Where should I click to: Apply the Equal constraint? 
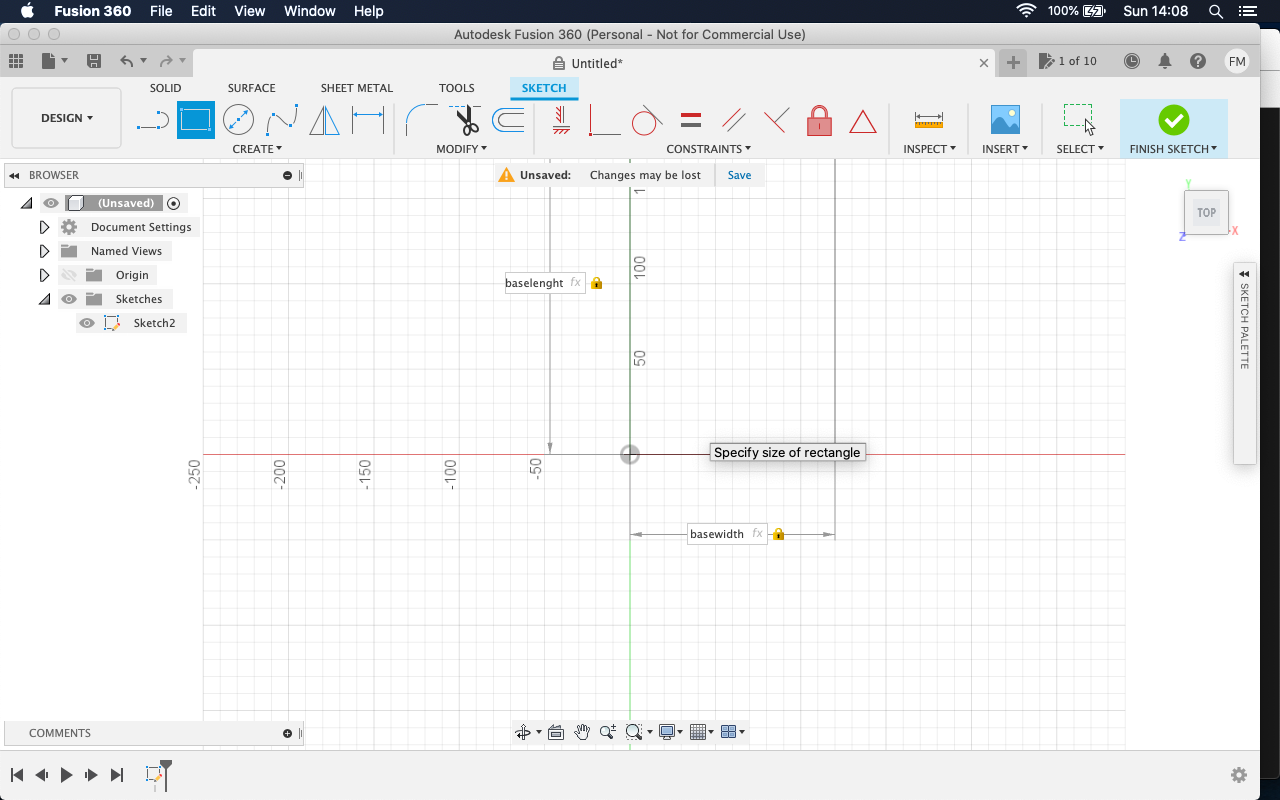coord(690,121)
